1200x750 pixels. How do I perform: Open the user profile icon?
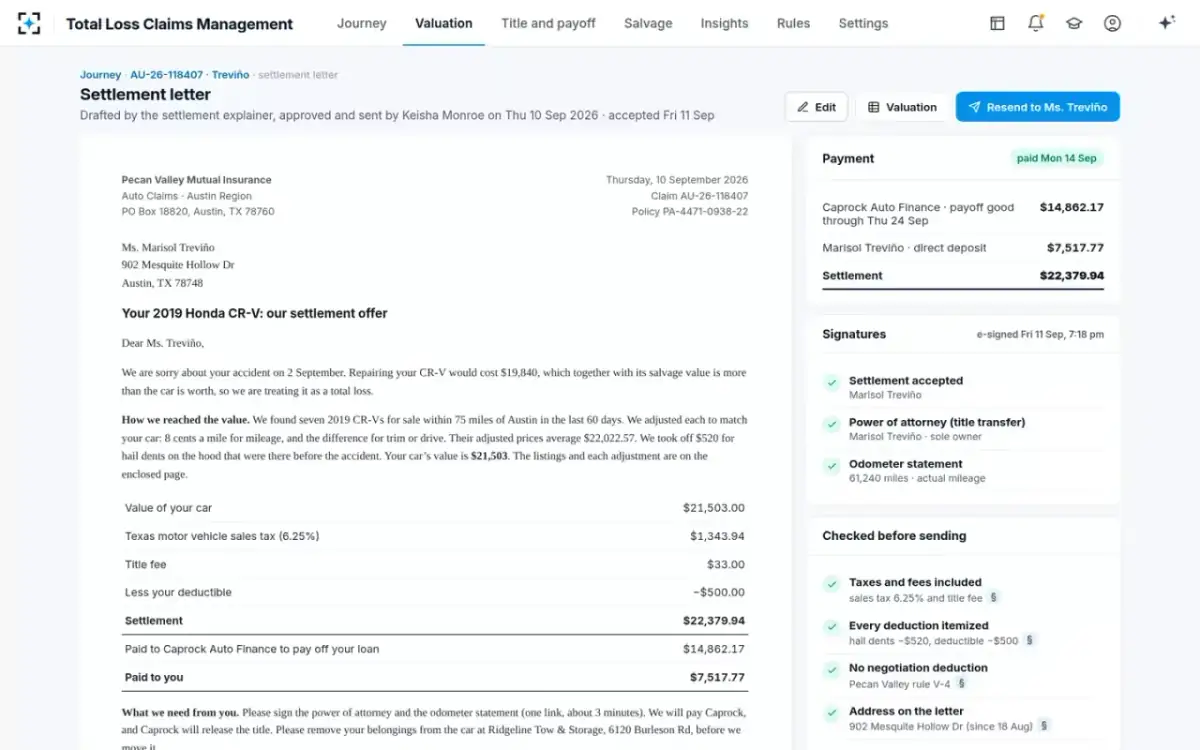pos(1112,23)
